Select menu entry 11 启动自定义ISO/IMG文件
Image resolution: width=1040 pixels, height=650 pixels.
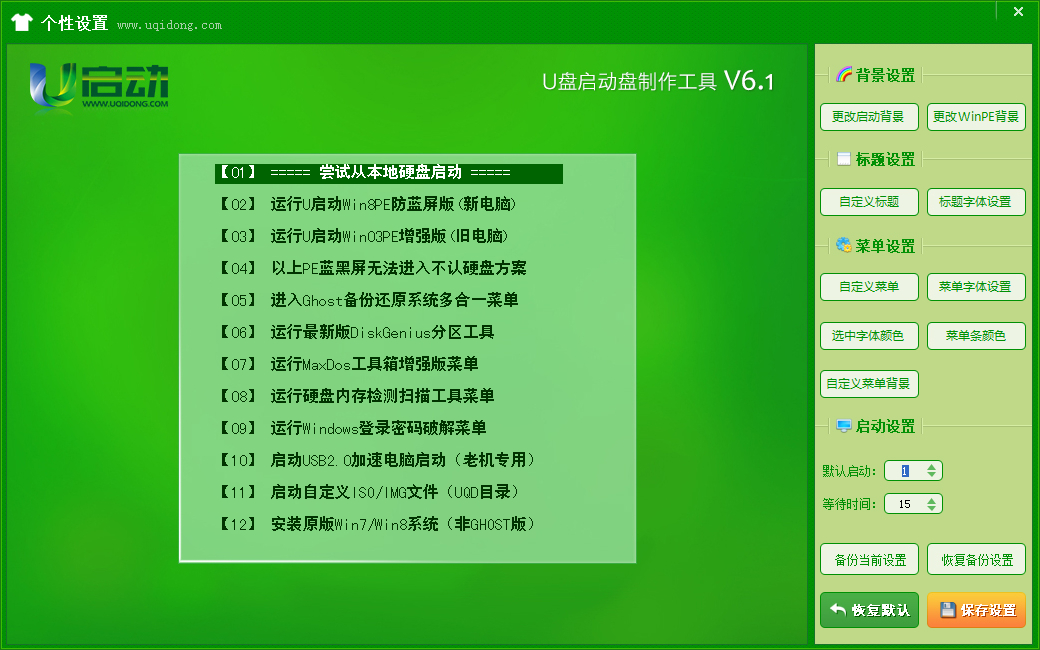[x=369, y=491]
